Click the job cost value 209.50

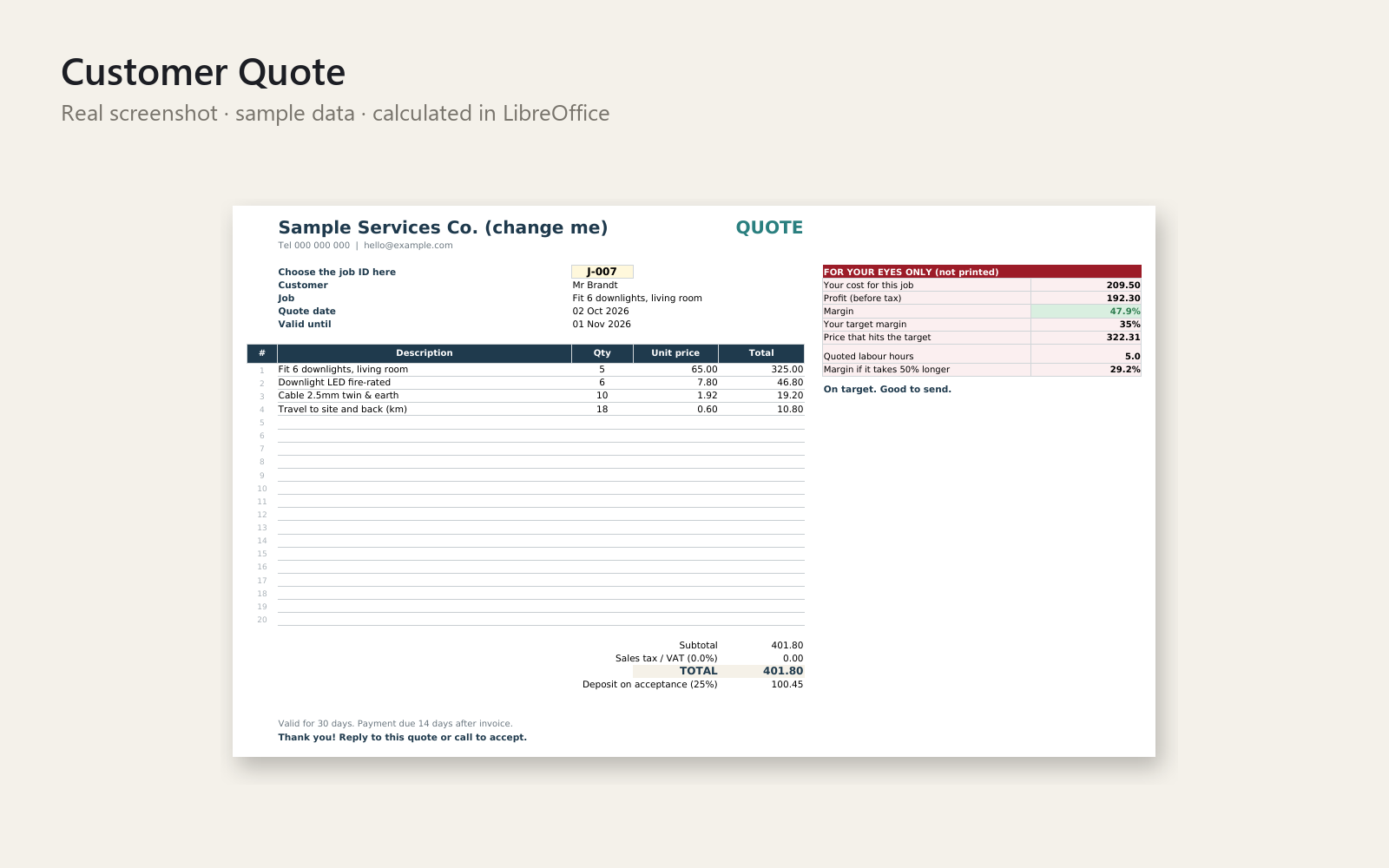point(1123,285)
